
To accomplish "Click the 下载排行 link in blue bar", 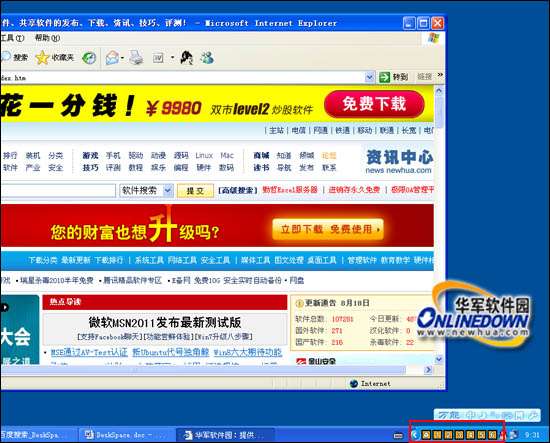I will click(109, 260).
